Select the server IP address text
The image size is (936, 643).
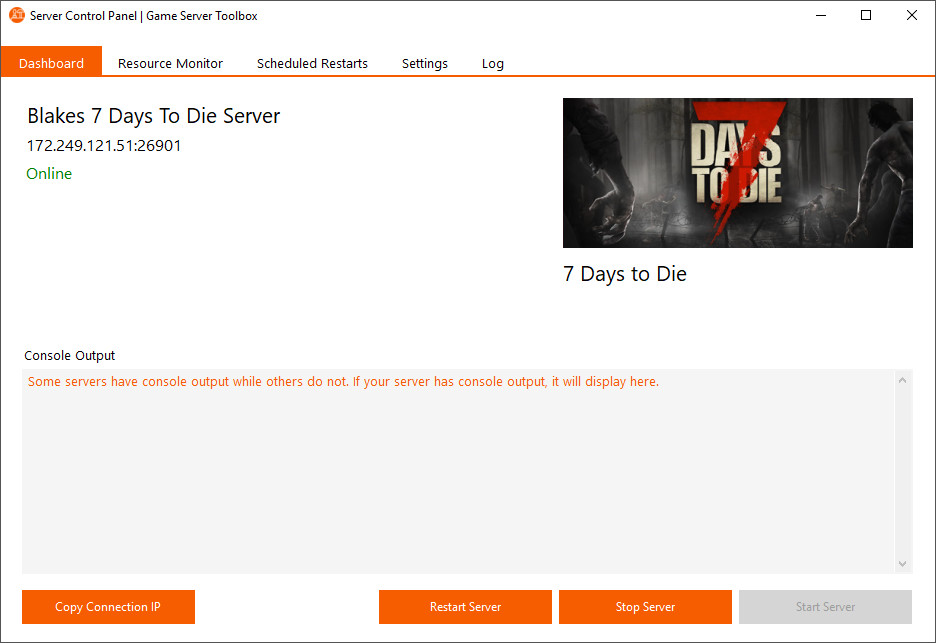click(104, 145)
